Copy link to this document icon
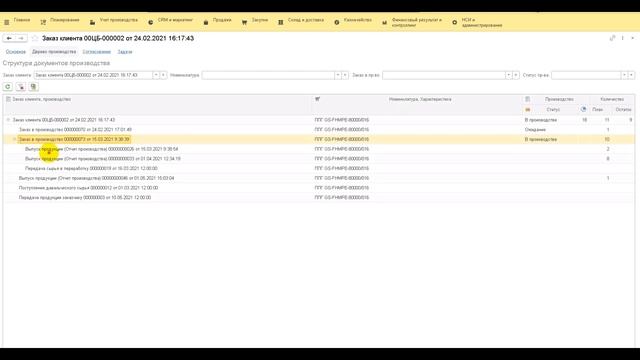This screenshot has width=640, height=360. (612, 38)
